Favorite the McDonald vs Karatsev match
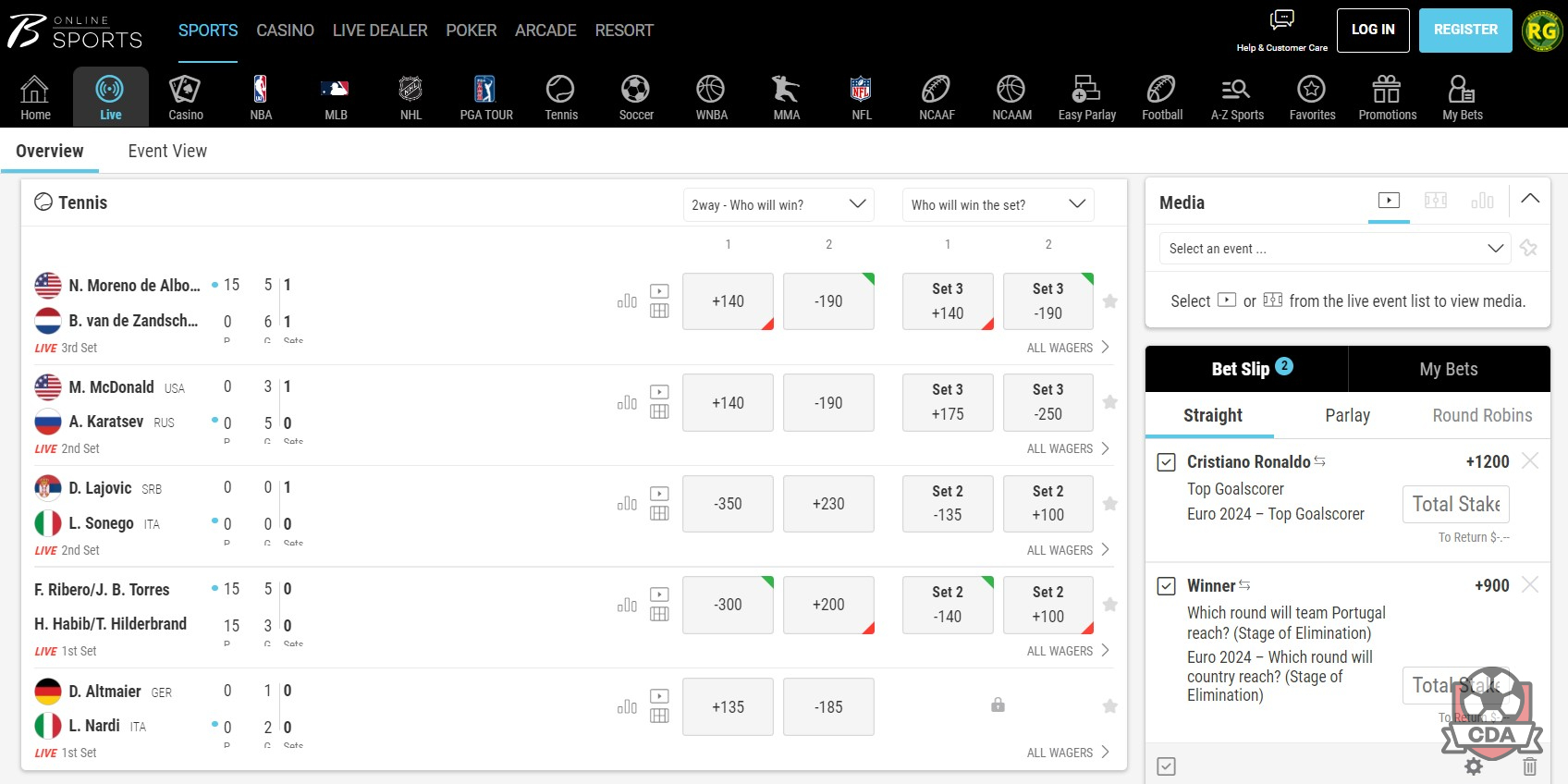 point(1110,402)
